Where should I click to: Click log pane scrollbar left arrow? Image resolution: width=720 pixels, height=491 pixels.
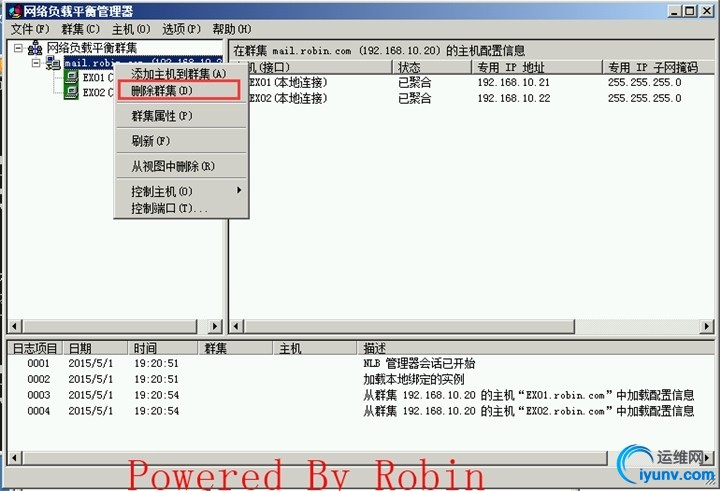click(x=14, y=457)
